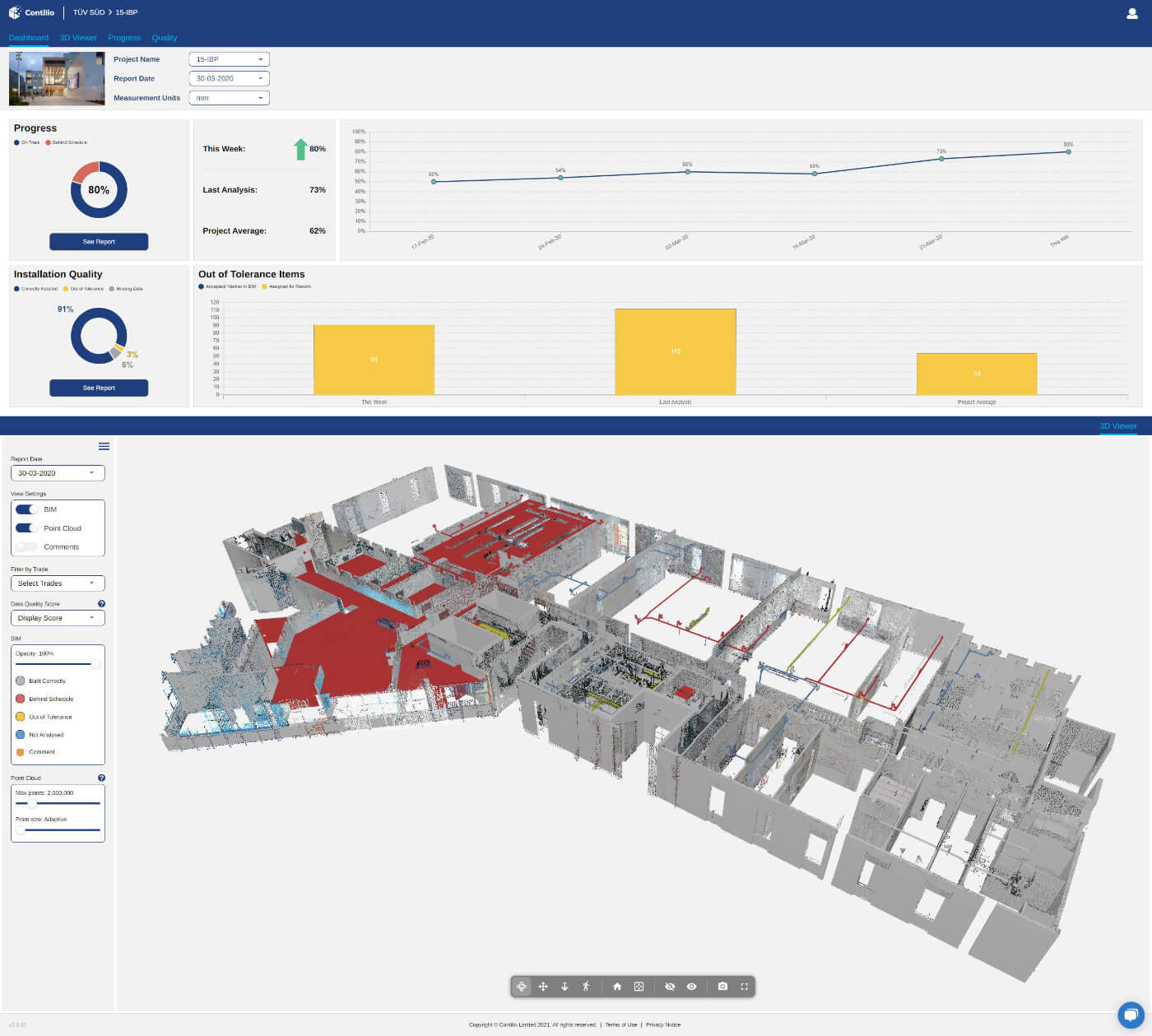Enable the Comments toggle
This screenshot has width=1152, height=1036.
(x=26, y=546)
